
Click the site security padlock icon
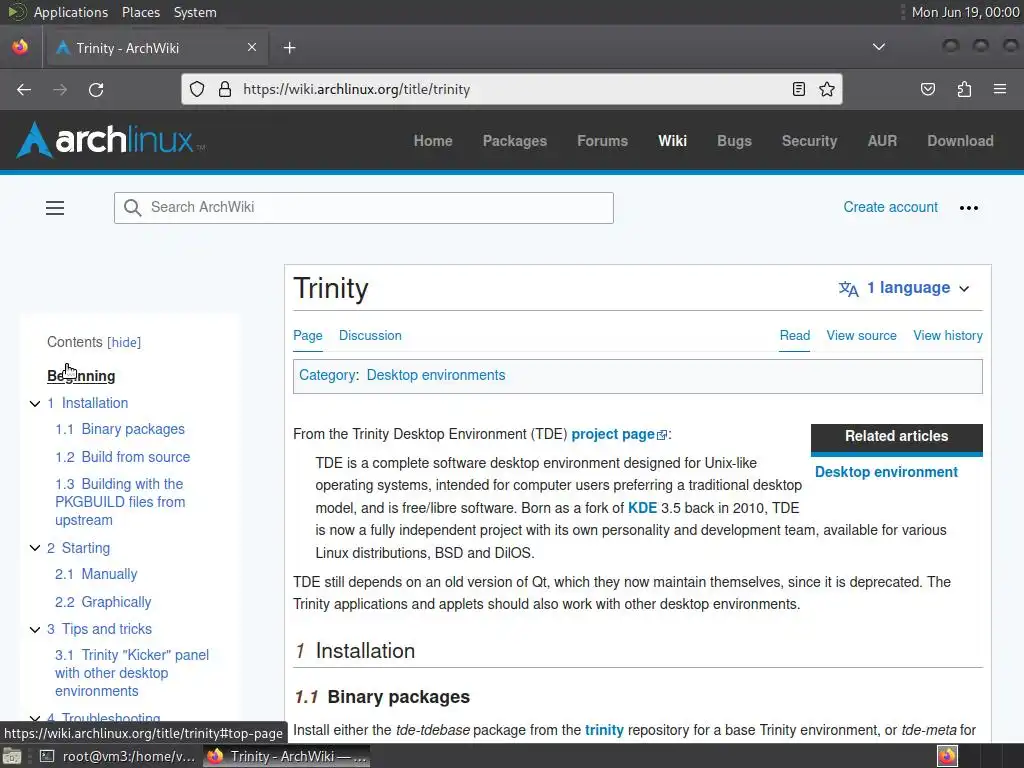click(x=225, y=89)
